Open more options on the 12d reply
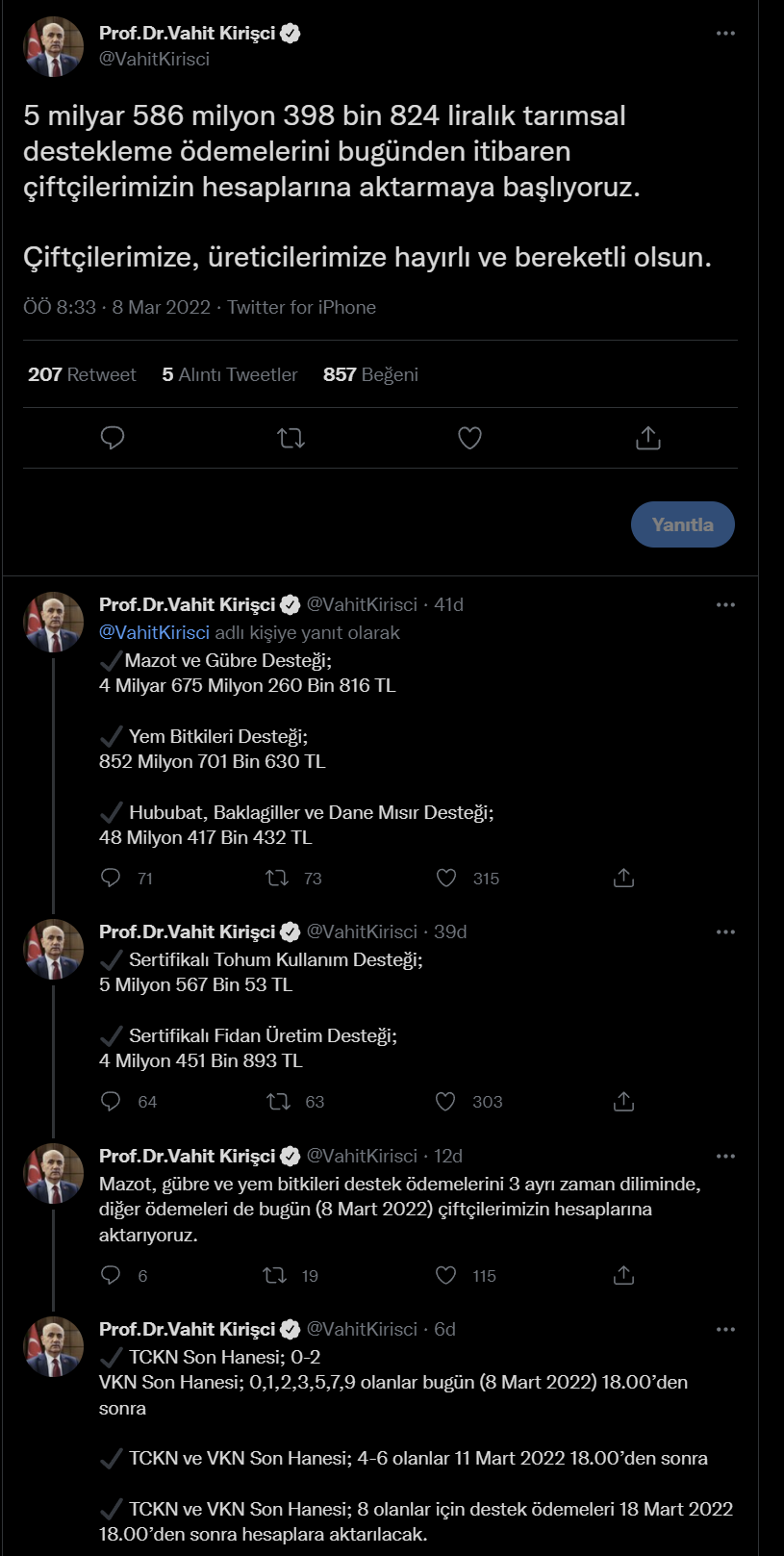The width and height of the screenshot is (784, 1556). [725, 1157]
